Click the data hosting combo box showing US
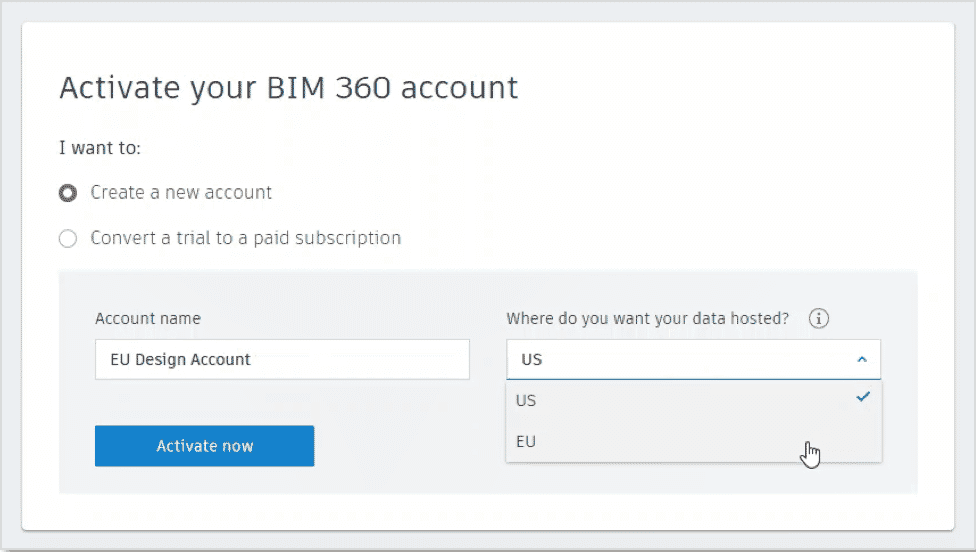 680,359
